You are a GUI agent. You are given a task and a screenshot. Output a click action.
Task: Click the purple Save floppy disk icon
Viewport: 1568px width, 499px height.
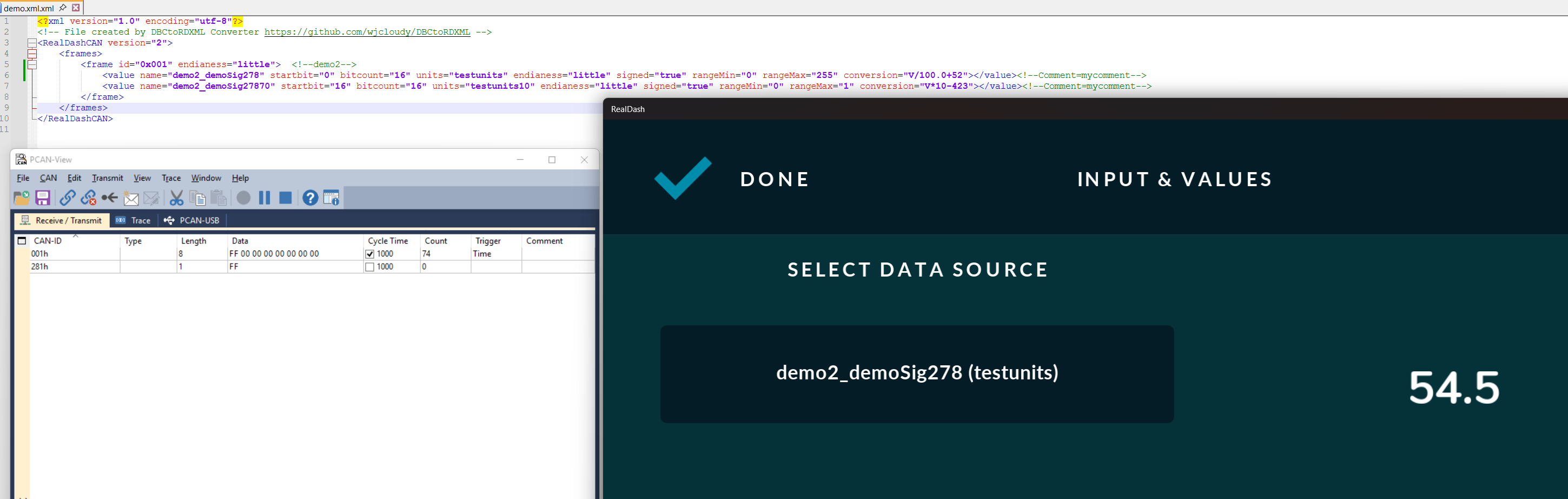[x=43, y=198]
